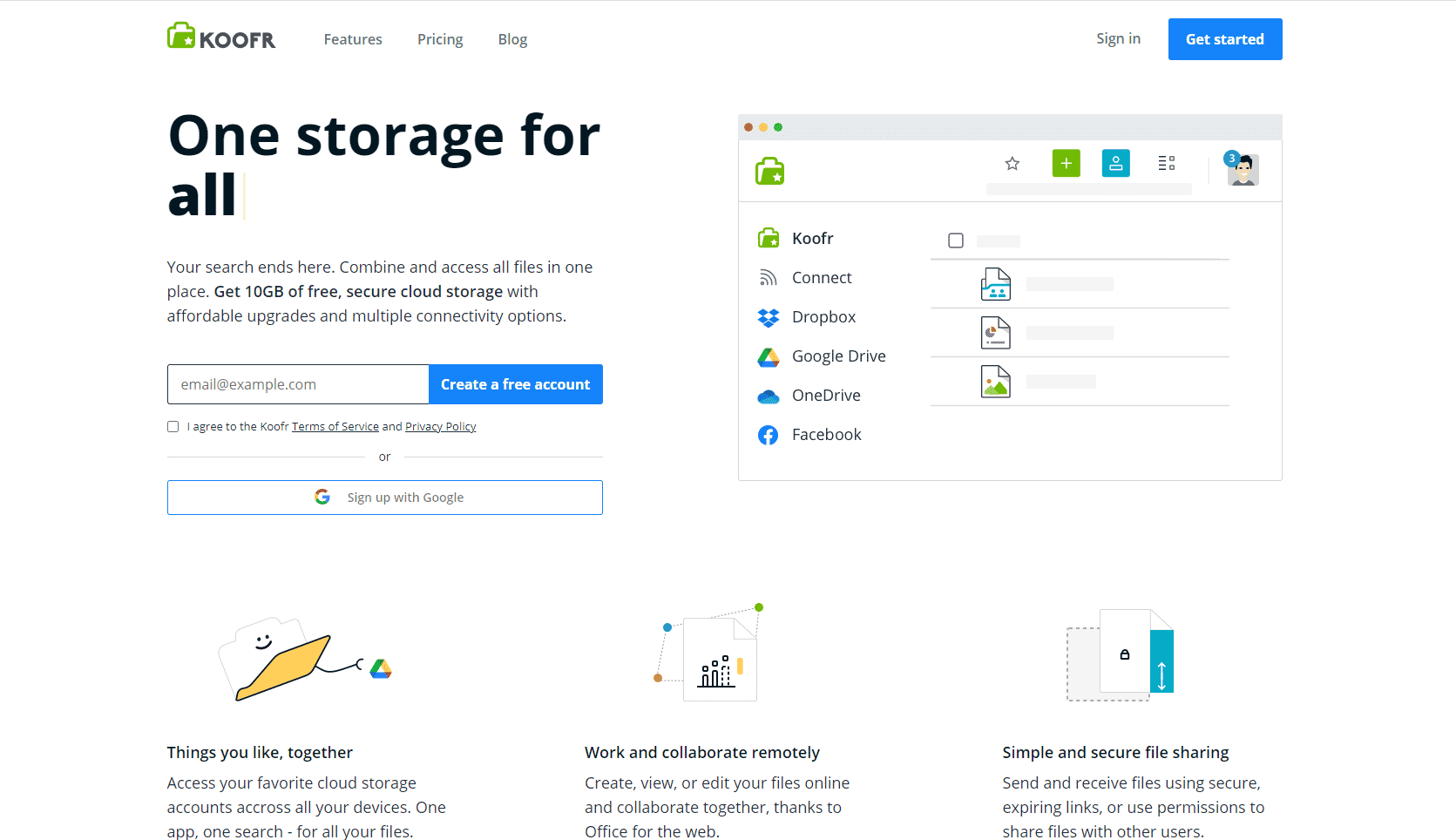Click the Facebook label
Viewport: 1456px width, 840px height.
coord(826,434)
